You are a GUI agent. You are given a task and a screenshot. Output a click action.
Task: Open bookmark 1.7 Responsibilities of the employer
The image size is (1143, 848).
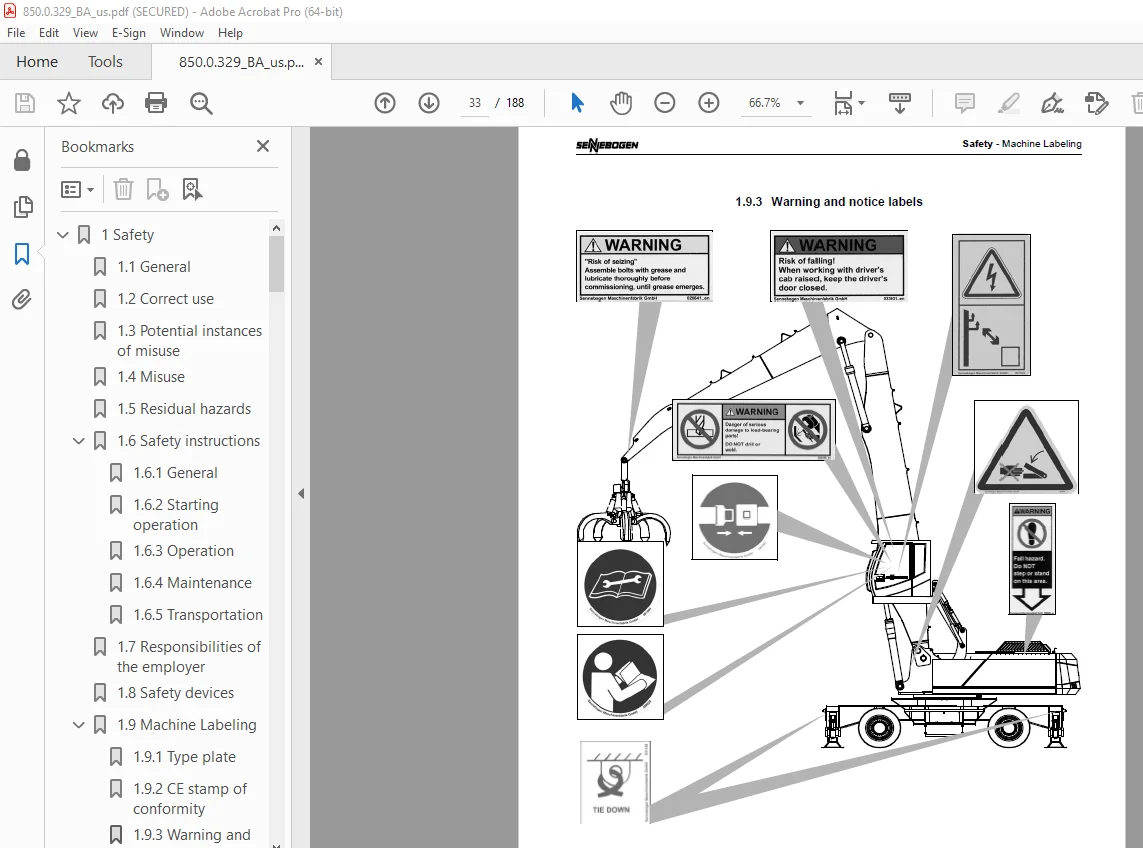pos(189,657)
